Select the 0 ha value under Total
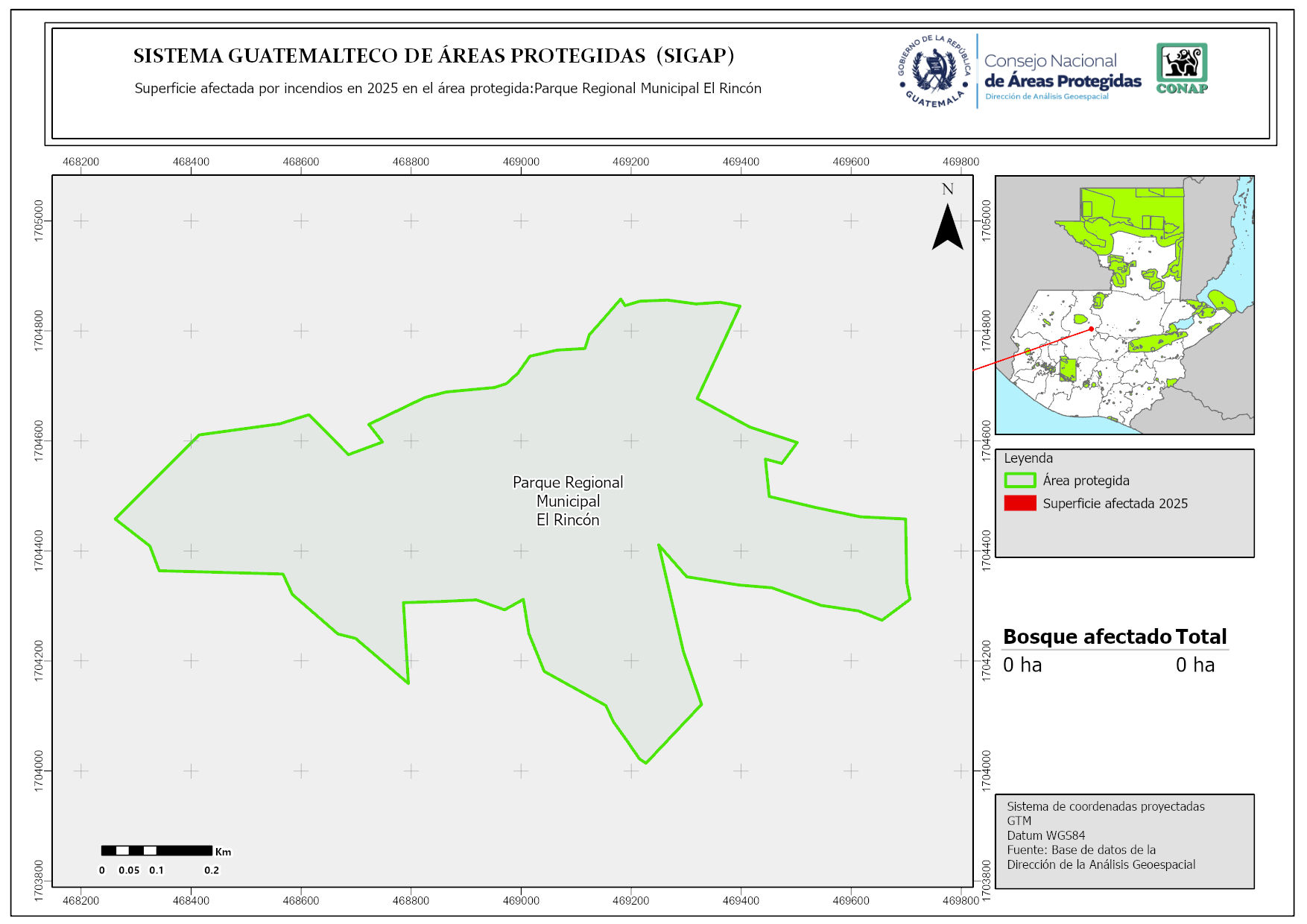The height and width of the screenshot is (924, 1307). tap(1194, 665)
